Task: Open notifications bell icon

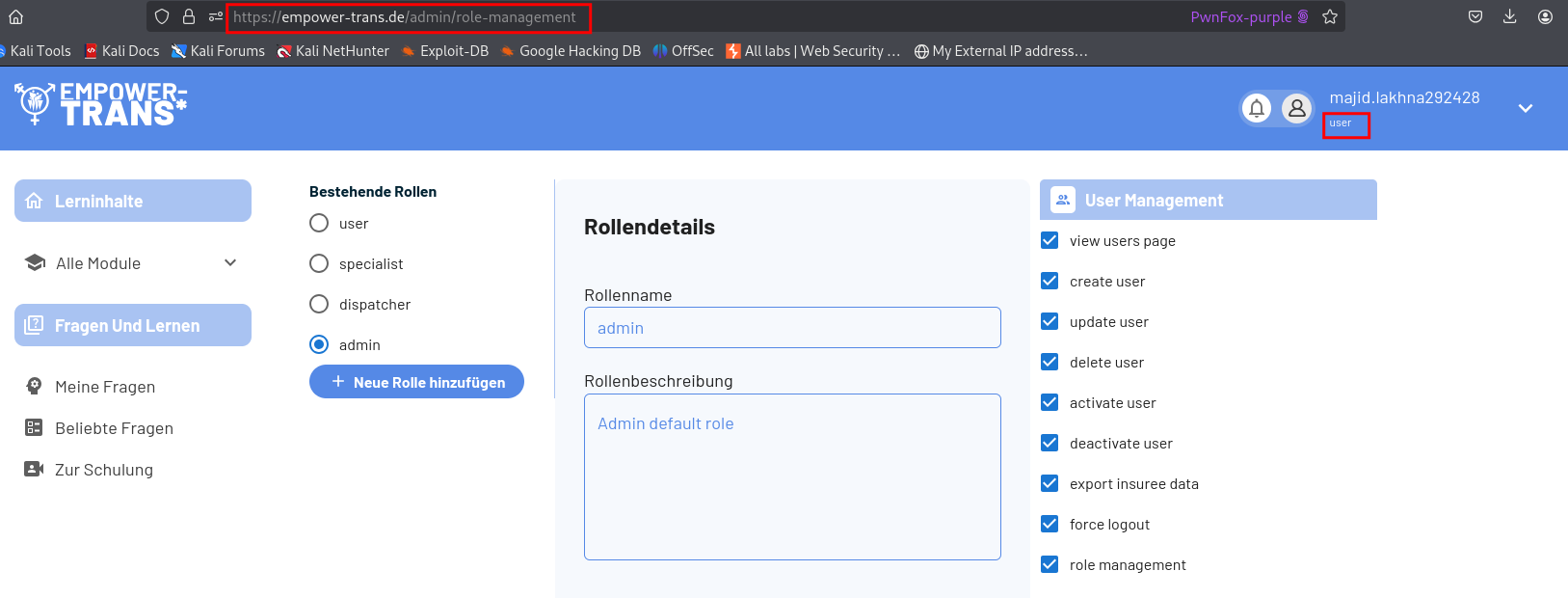Action: tap(1257, 108)
